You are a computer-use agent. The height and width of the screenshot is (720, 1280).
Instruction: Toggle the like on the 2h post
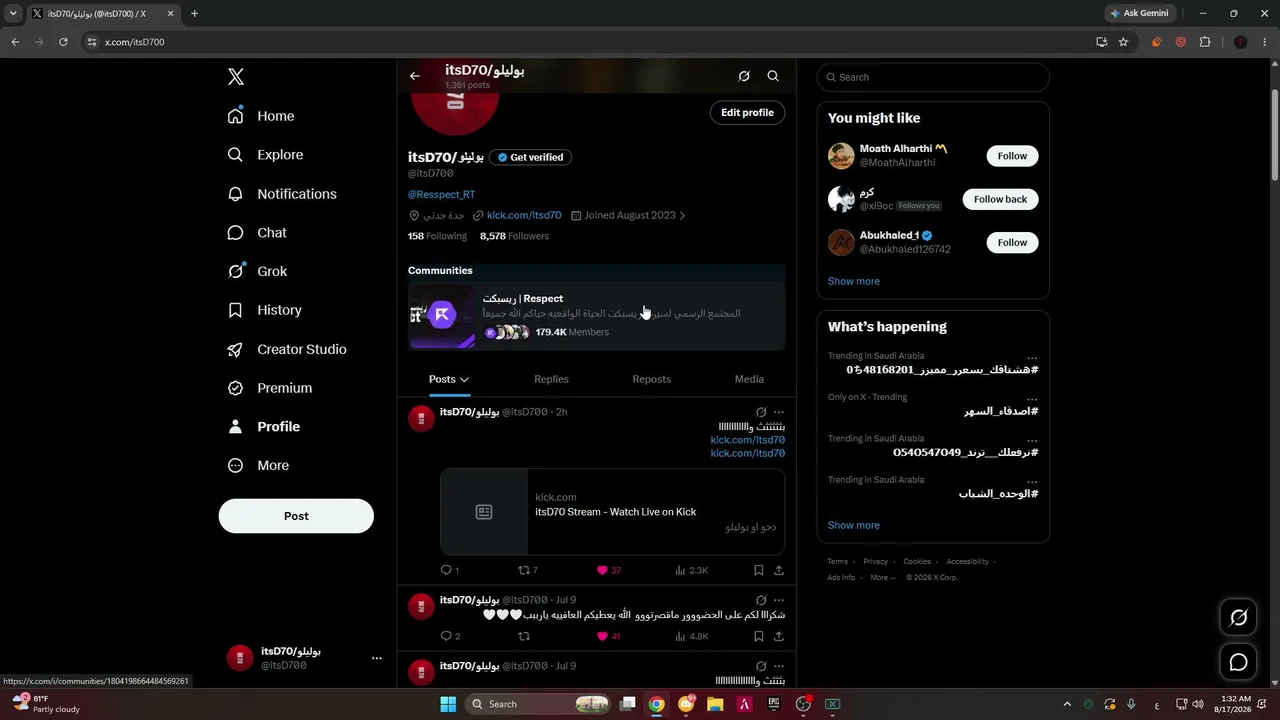[x=608, y=570]
